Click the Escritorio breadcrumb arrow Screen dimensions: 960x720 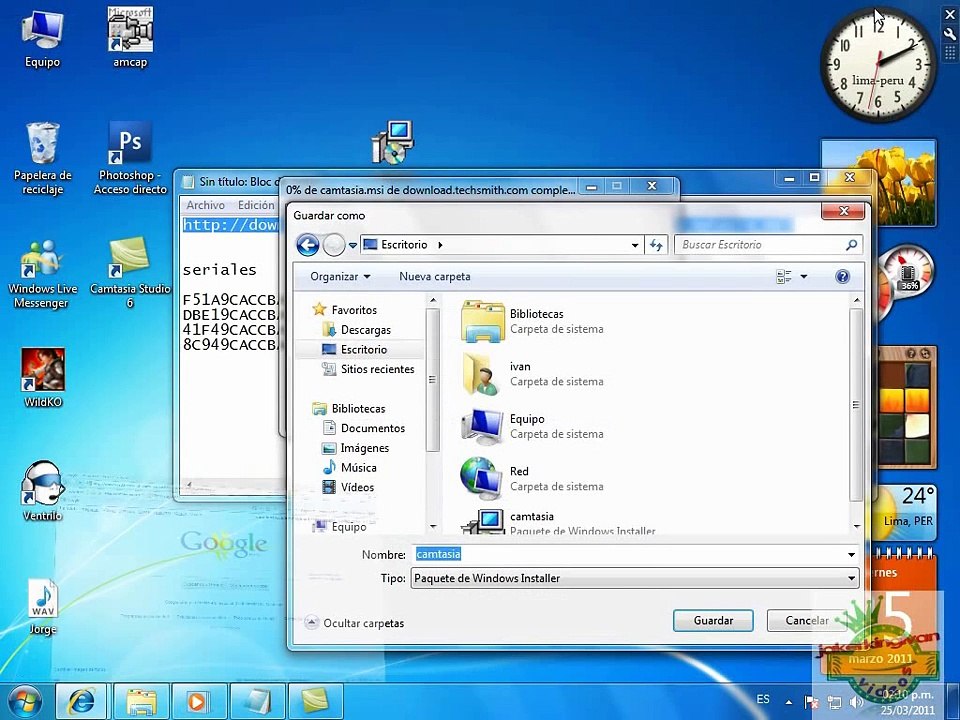coord(440,245)
